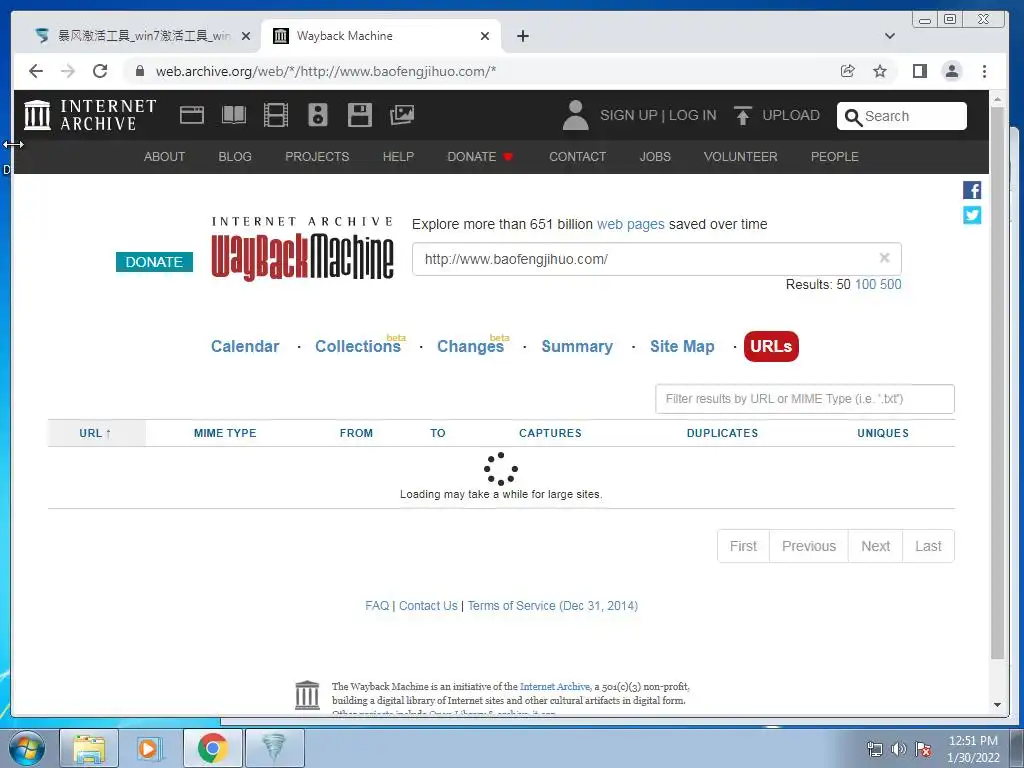
Task: Open the Video film strip icon
Action: coord(276,115)
